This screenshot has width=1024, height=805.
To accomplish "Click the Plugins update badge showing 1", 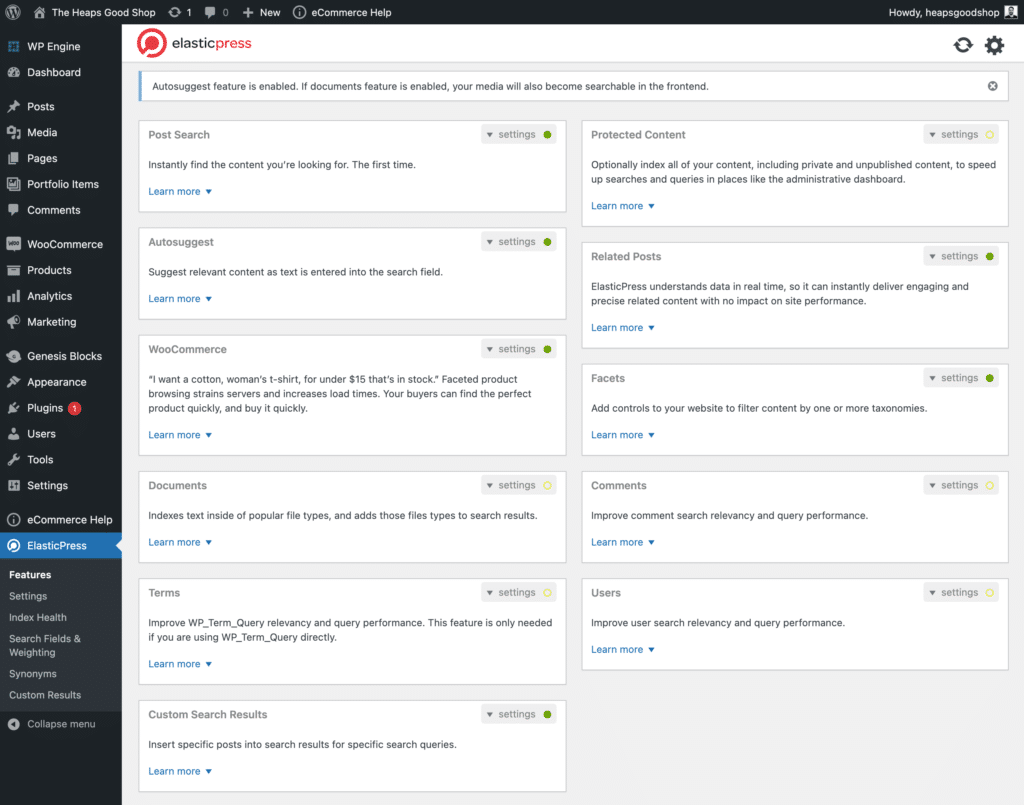I will [74, 408].
